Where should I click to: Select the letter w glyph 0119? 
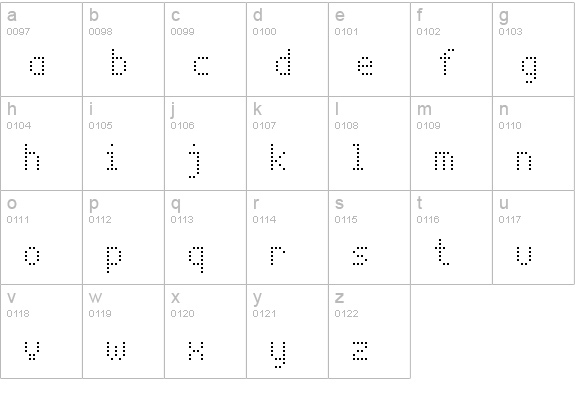[124, 331]
